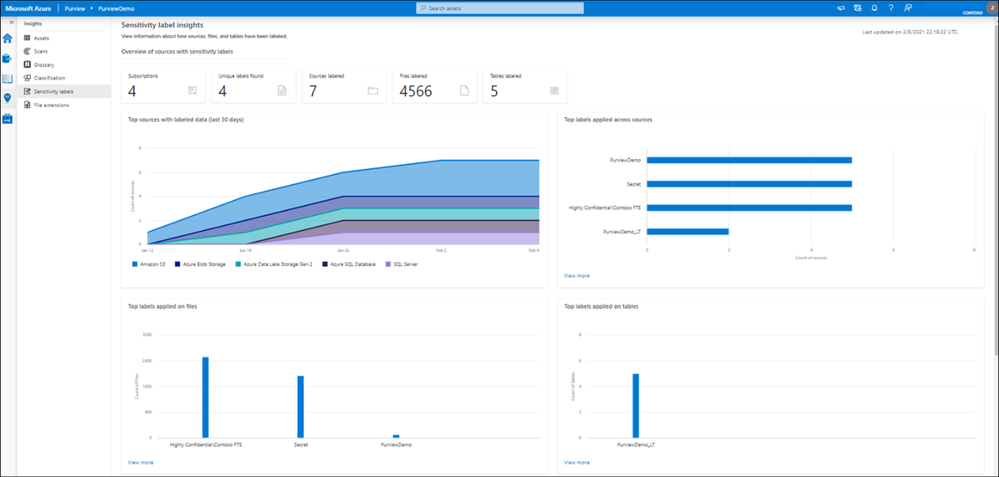This screenshot has height=477, width=999.
Task: Click View more under top labels on tables
Action: (x=577, y=462)
